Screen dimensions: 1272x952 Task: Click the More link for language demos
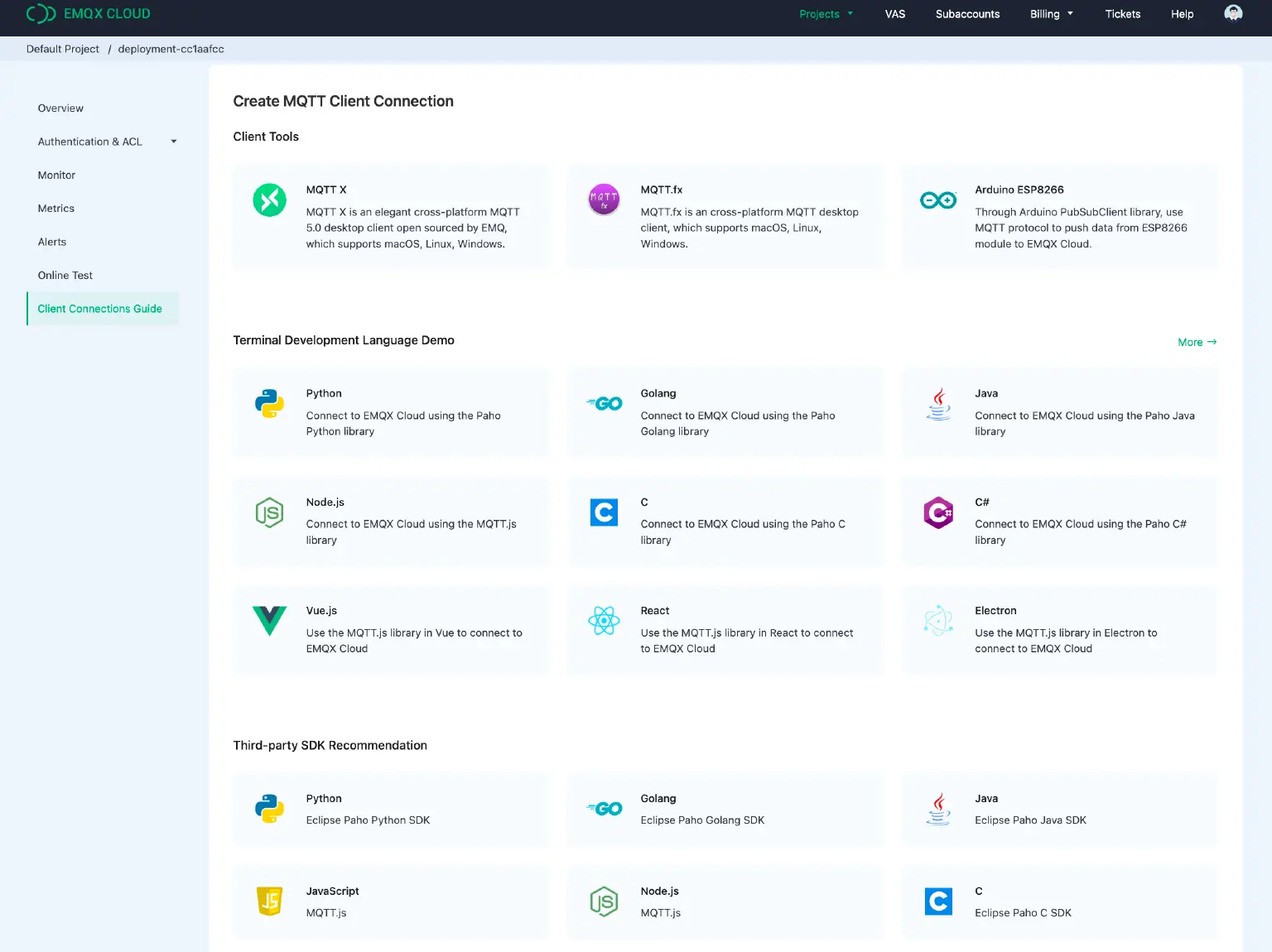1196,342
